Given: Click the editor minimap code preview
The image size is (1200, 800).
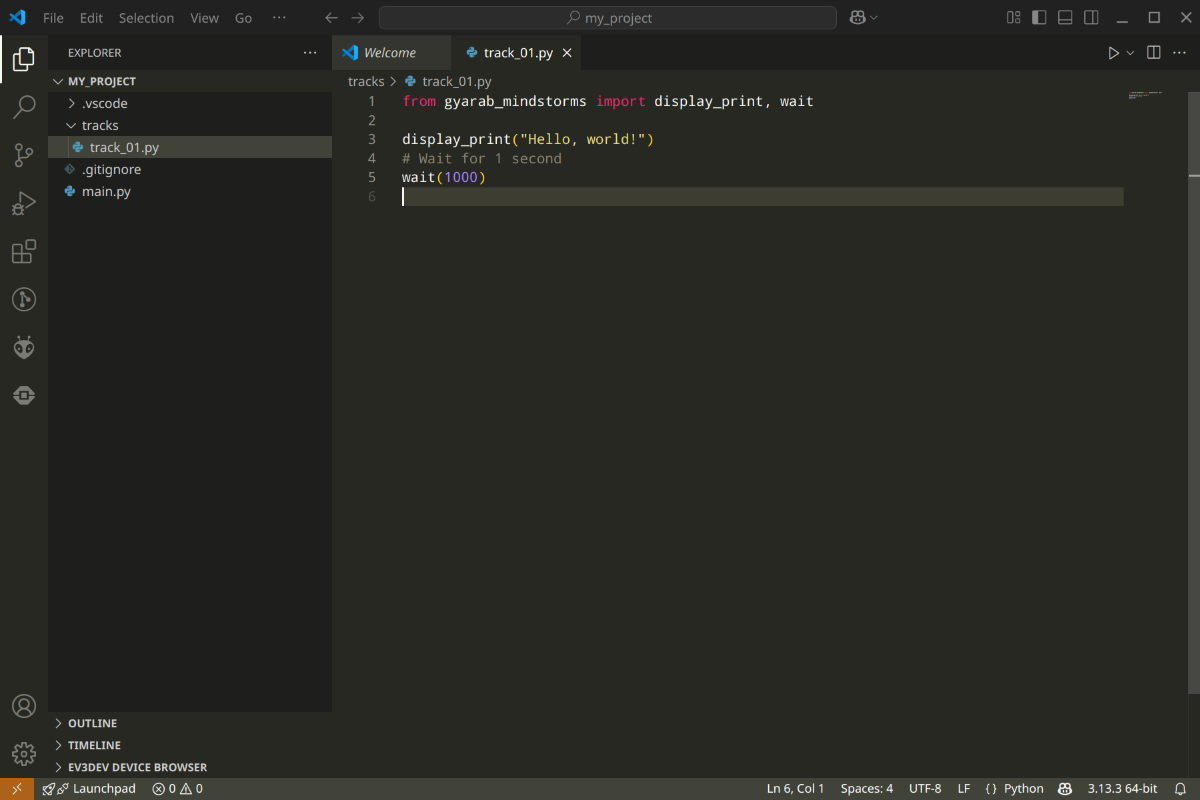Looking at the screenshot, I should (1144, 95).
